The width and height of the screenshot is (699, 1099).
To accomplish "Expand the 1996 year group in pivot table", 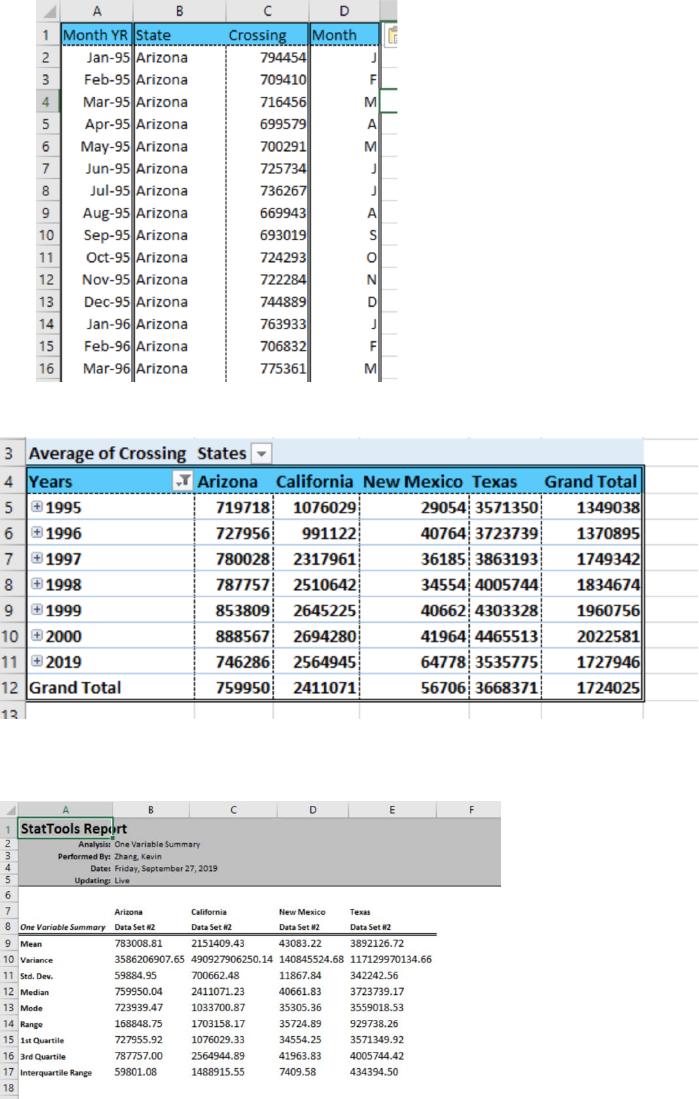I will pos(36,533).
